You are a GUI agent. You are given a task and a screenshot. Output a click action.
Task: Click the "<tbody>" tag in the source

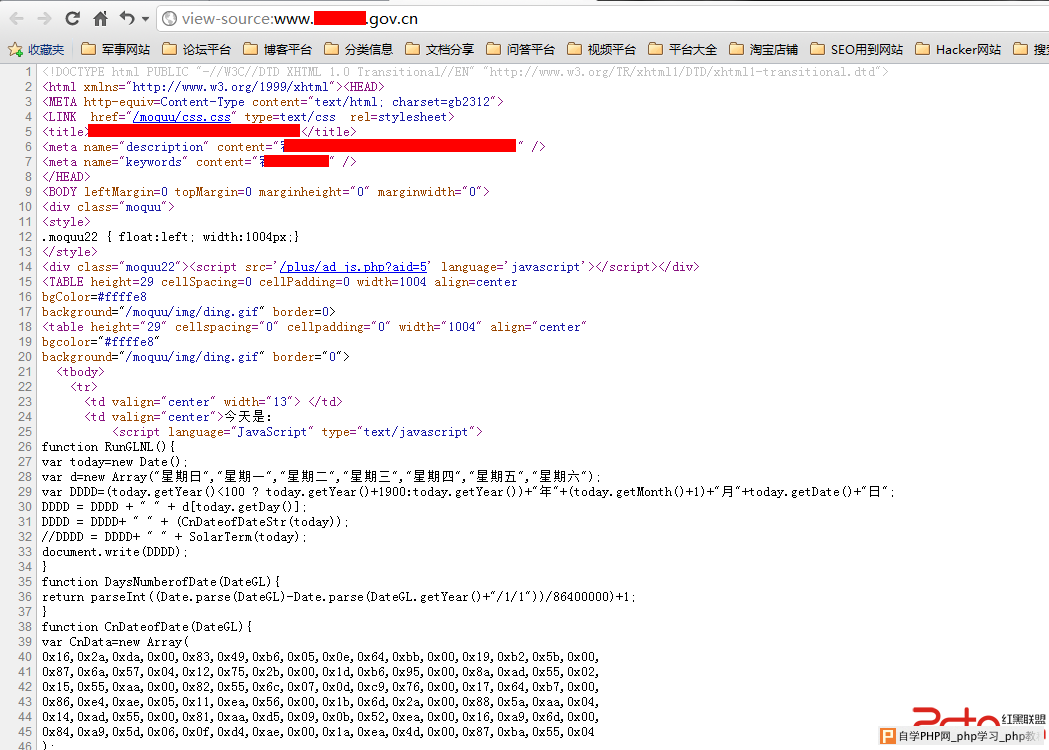pyautogui.click(x=80, y=372)
